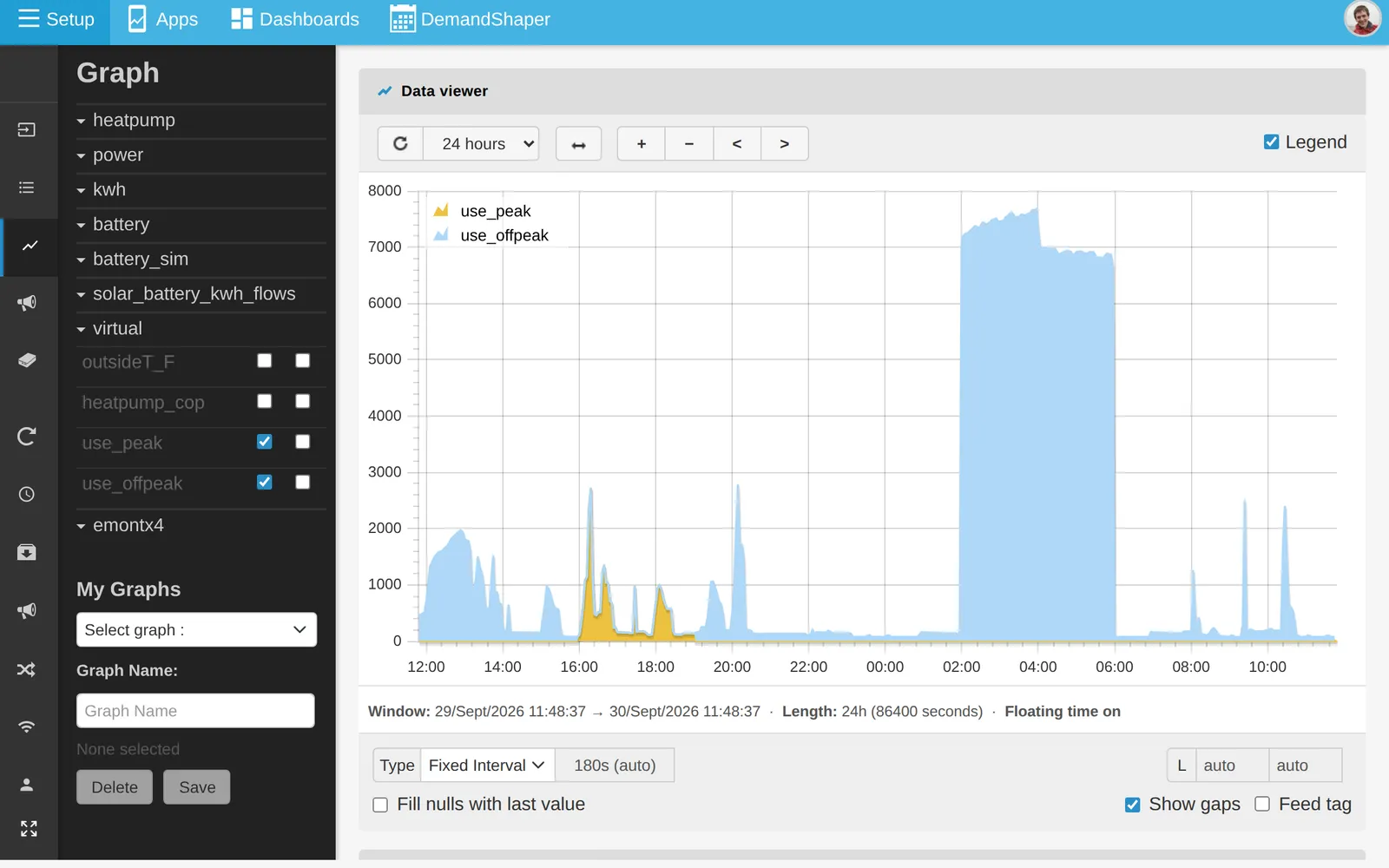The width and height of the screenshot is (1389, 868).
Task: Click the Graph Name input field
Action: point(195,711)
